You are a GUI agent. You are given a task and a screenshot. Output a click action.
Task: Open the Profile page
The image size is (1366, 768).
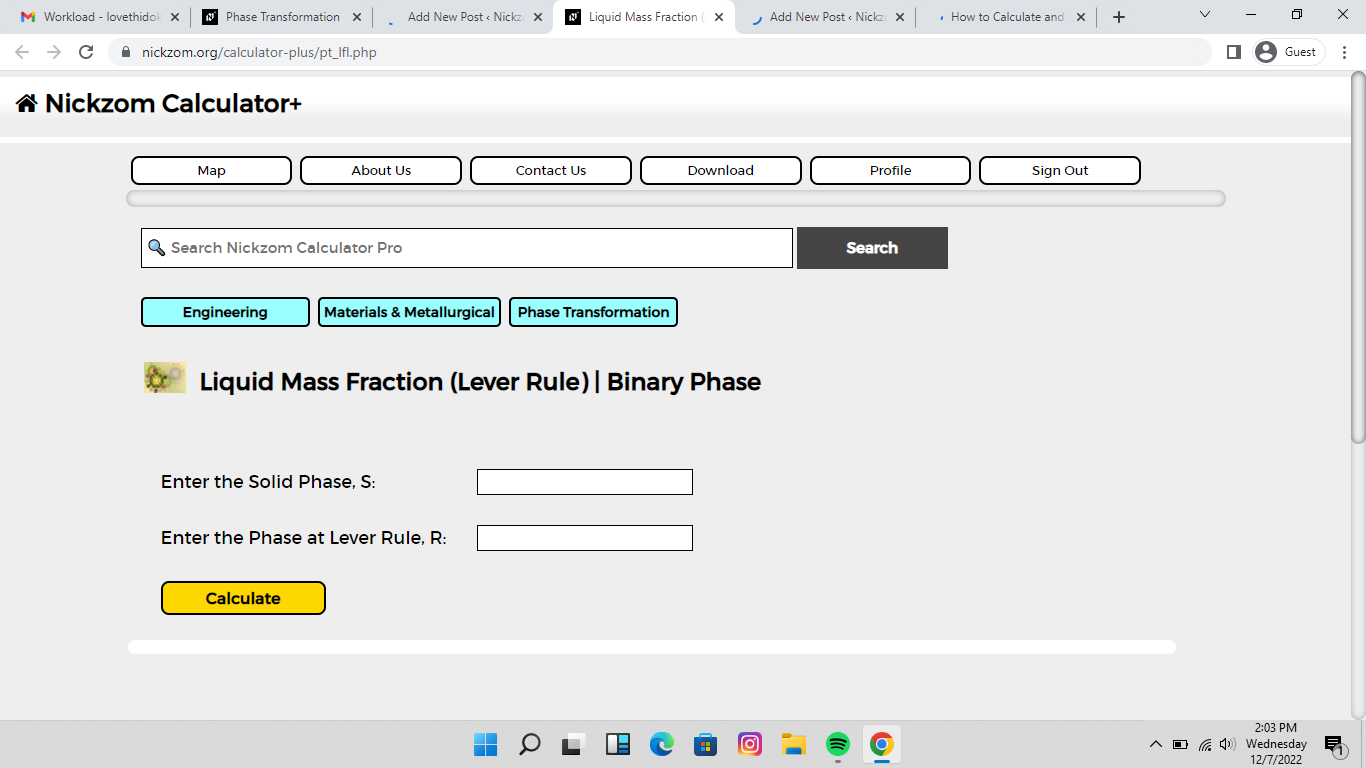click(890, 170)
